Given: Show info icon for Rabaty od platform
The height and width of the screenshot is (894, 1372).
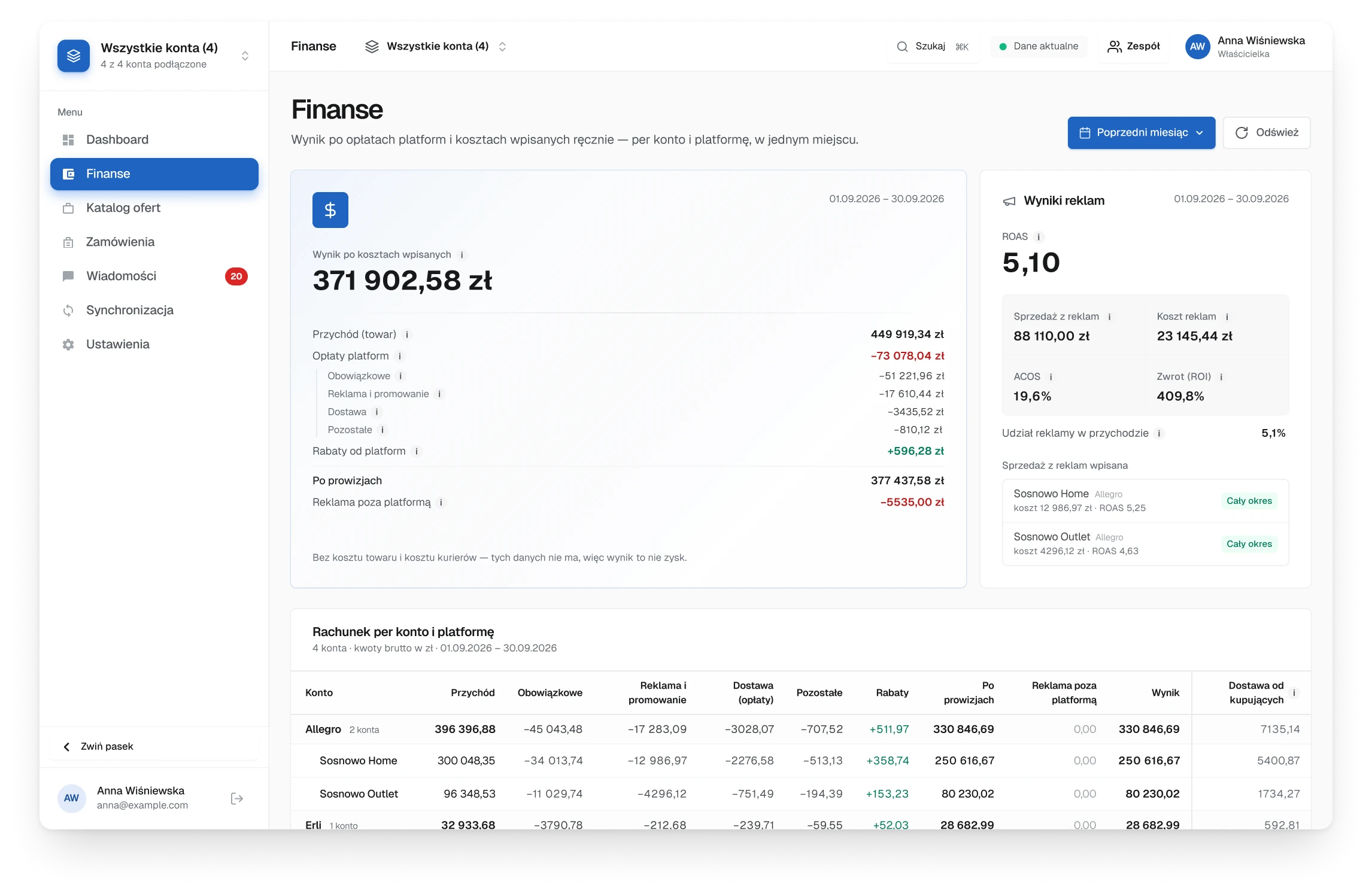Looking at the screenshot, I should coord(417,452).
